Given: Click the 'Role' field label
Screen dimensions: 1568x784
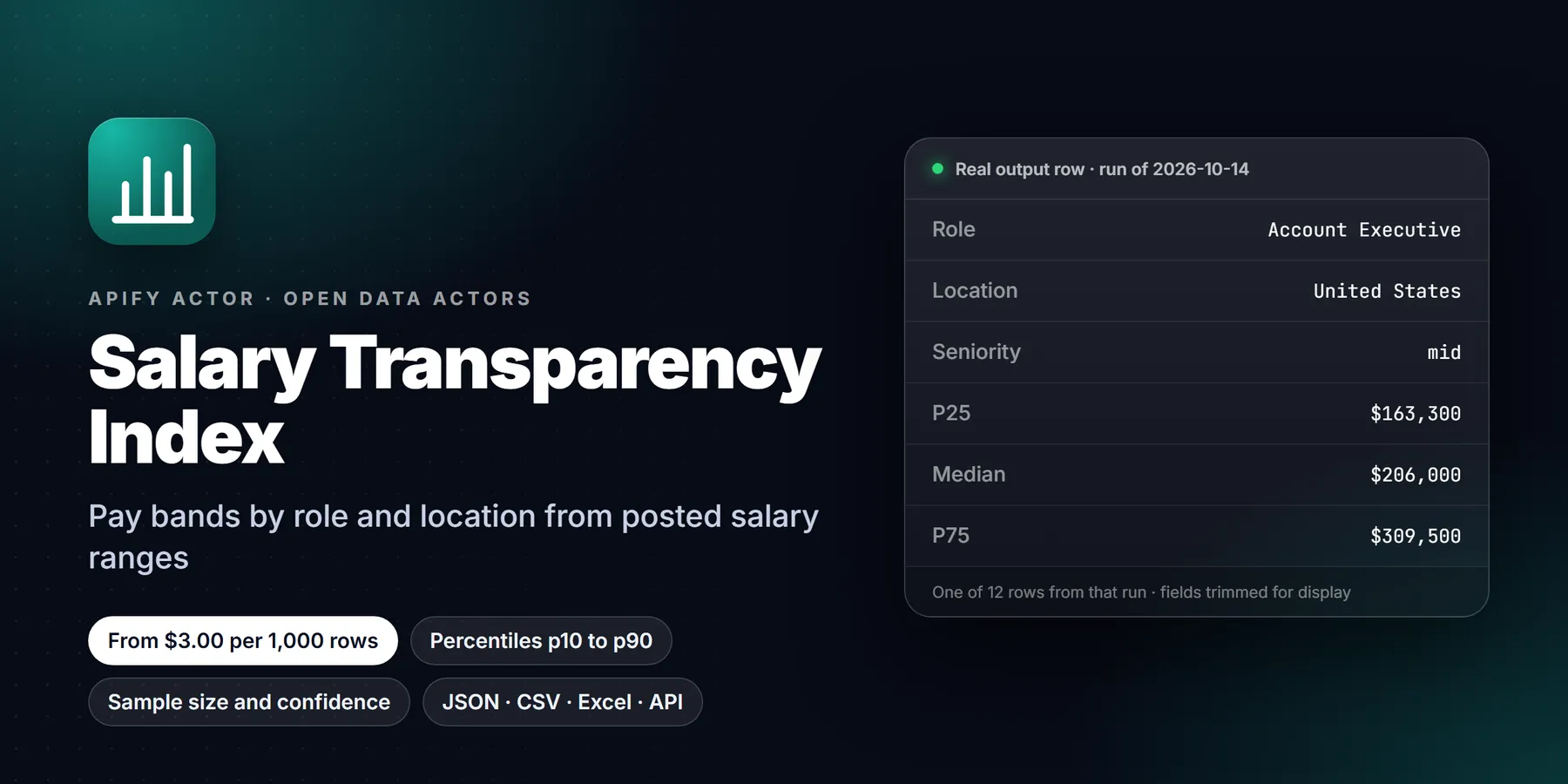Looking at the screenshot, I should [x=954, y=230].
